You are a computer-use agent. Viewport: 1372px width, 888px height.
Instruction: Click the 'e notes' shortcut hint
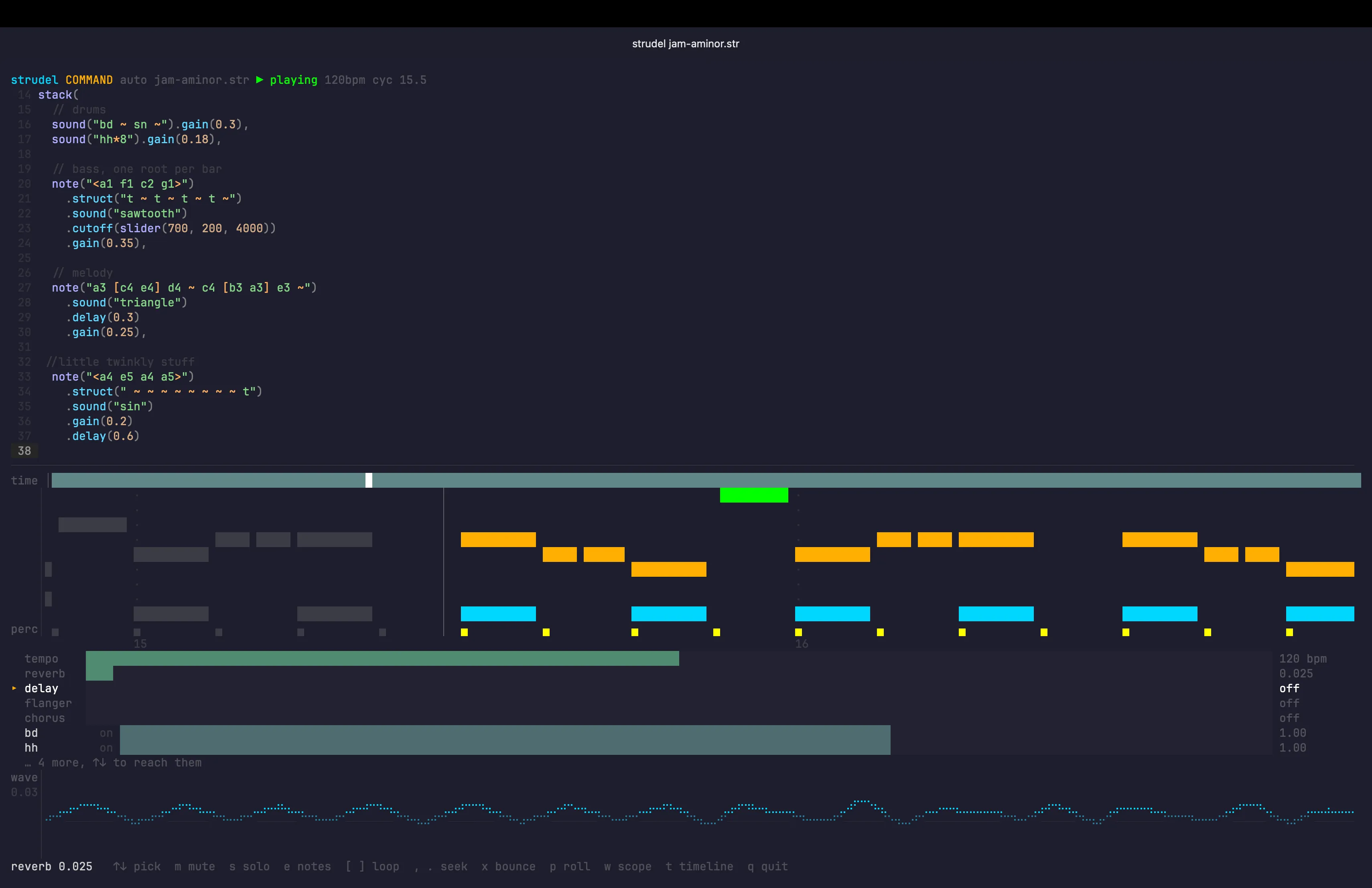coord(307,867)
